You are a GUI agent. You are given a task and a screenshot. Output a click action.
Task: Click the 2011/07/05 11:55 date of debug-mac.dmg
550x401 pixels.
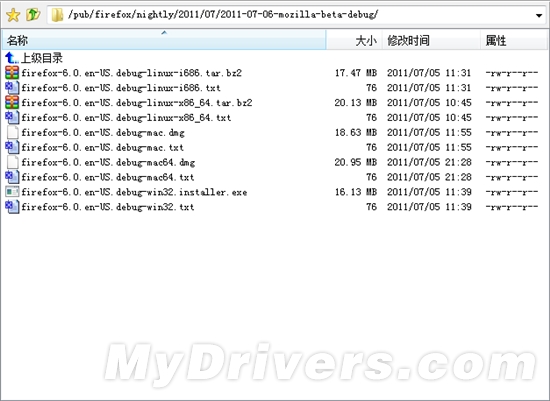pos(429,133)
